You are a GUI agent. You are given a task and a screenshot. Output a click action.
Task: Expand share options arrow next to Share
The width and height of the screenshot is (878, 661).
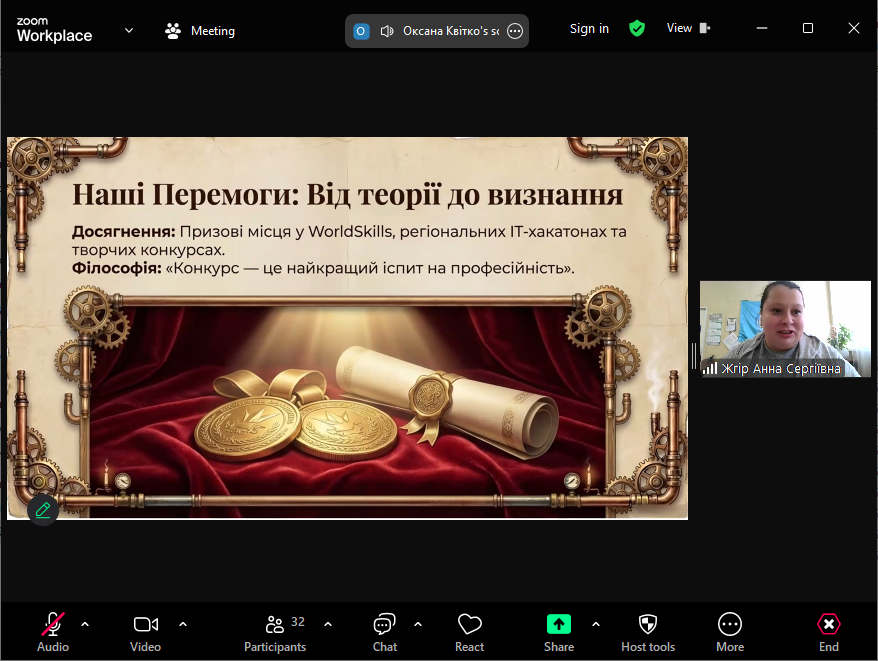point(596,624)
